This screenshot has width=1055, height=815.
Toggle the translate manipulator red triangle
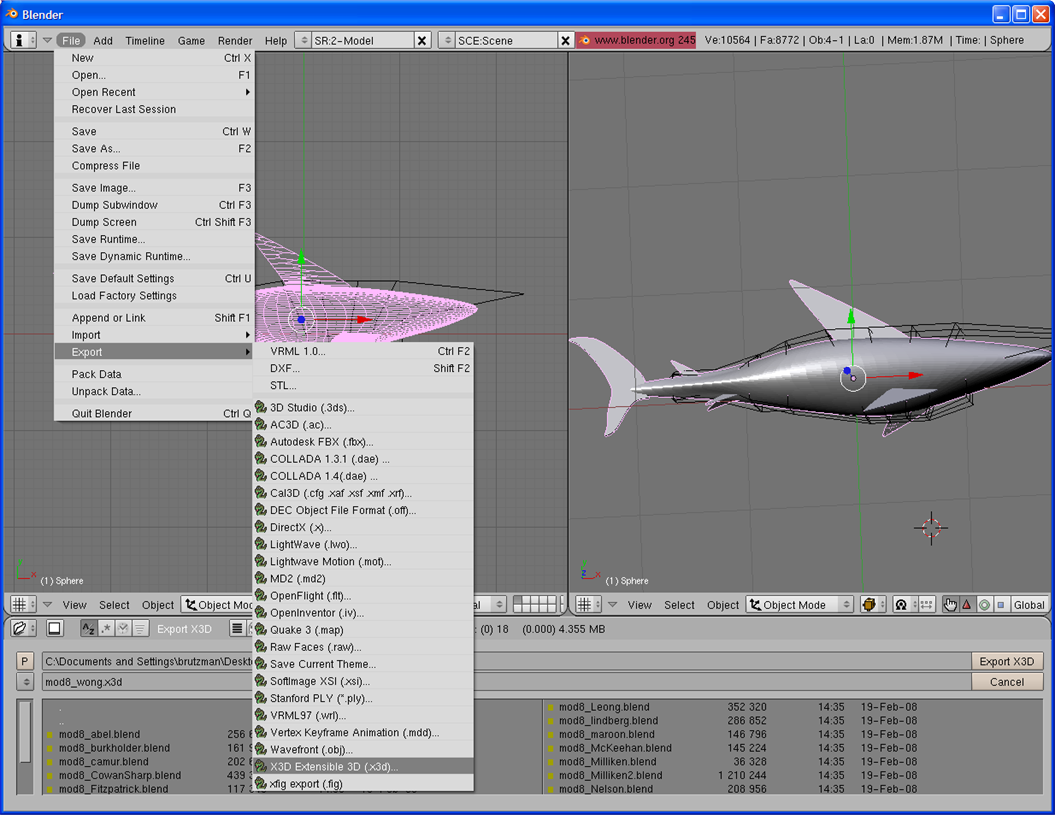click(967, 605)
